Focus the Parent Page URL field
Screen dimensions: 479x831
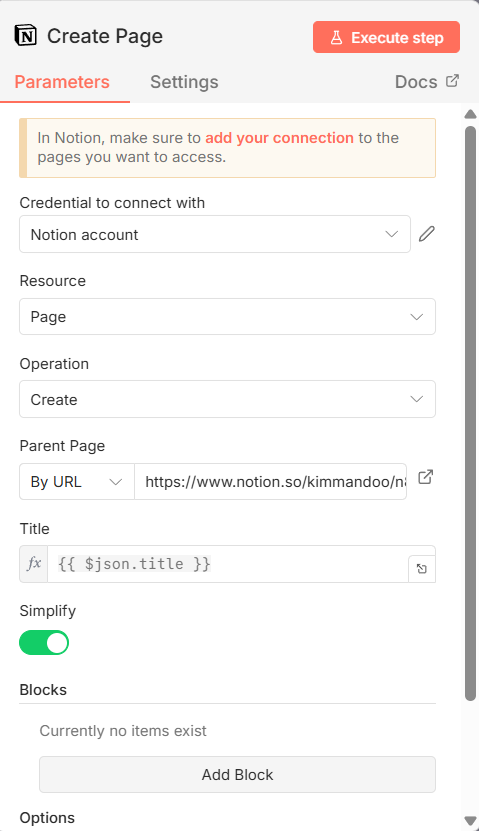point(271,482)
